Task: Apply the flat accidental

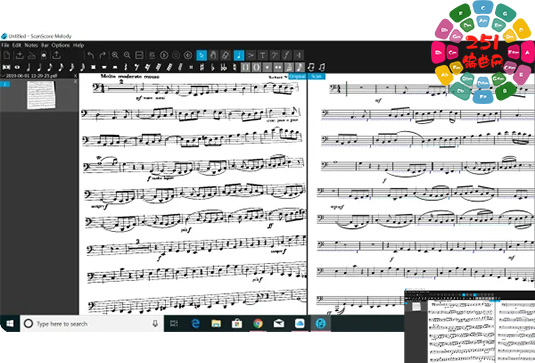Action: coord(213,67)
